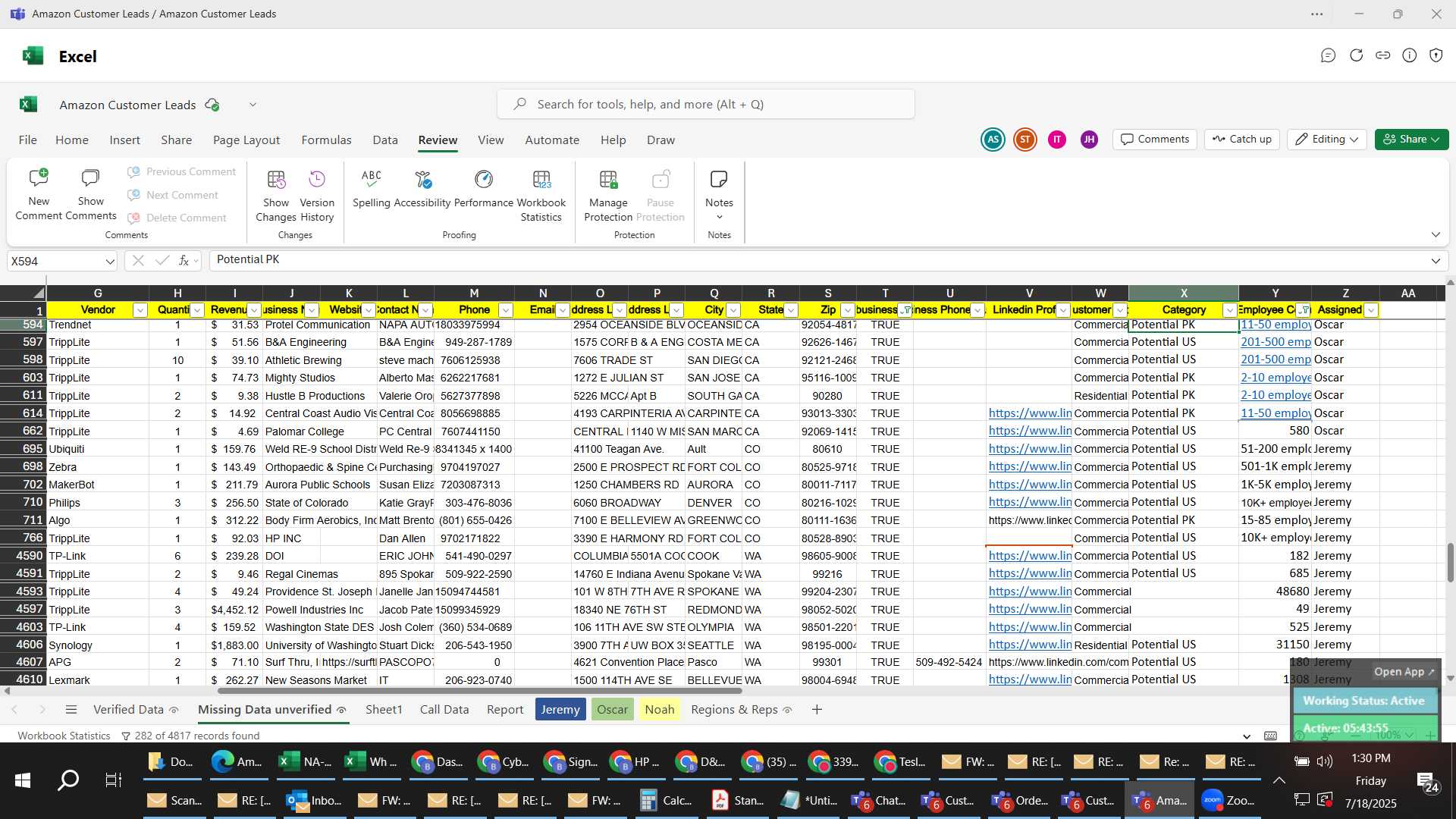The height and width of the screenshot is (819, 1456).
Task: Switch to the Formulas ribbon tab
Action: click(x=326, y=140)
